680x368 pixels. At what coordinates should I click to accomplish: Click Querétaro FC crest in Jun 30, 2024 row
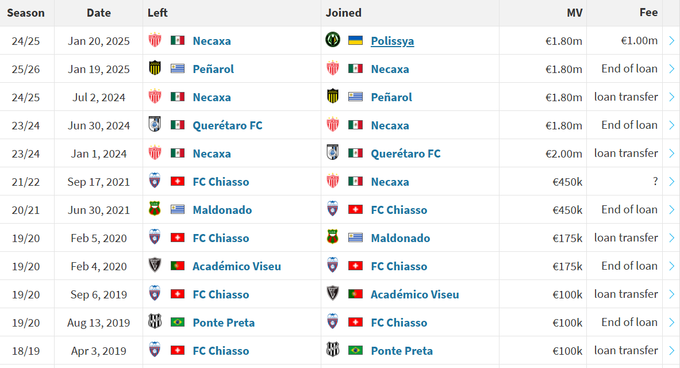pos(155,125)
